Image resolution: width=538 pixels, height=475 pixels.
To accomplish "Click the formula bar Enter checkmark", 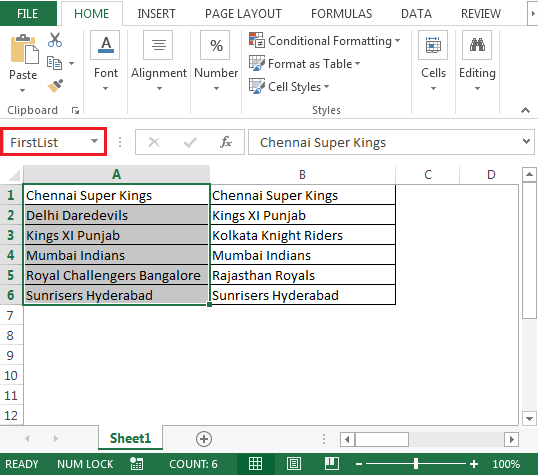I will pos(190,142).
